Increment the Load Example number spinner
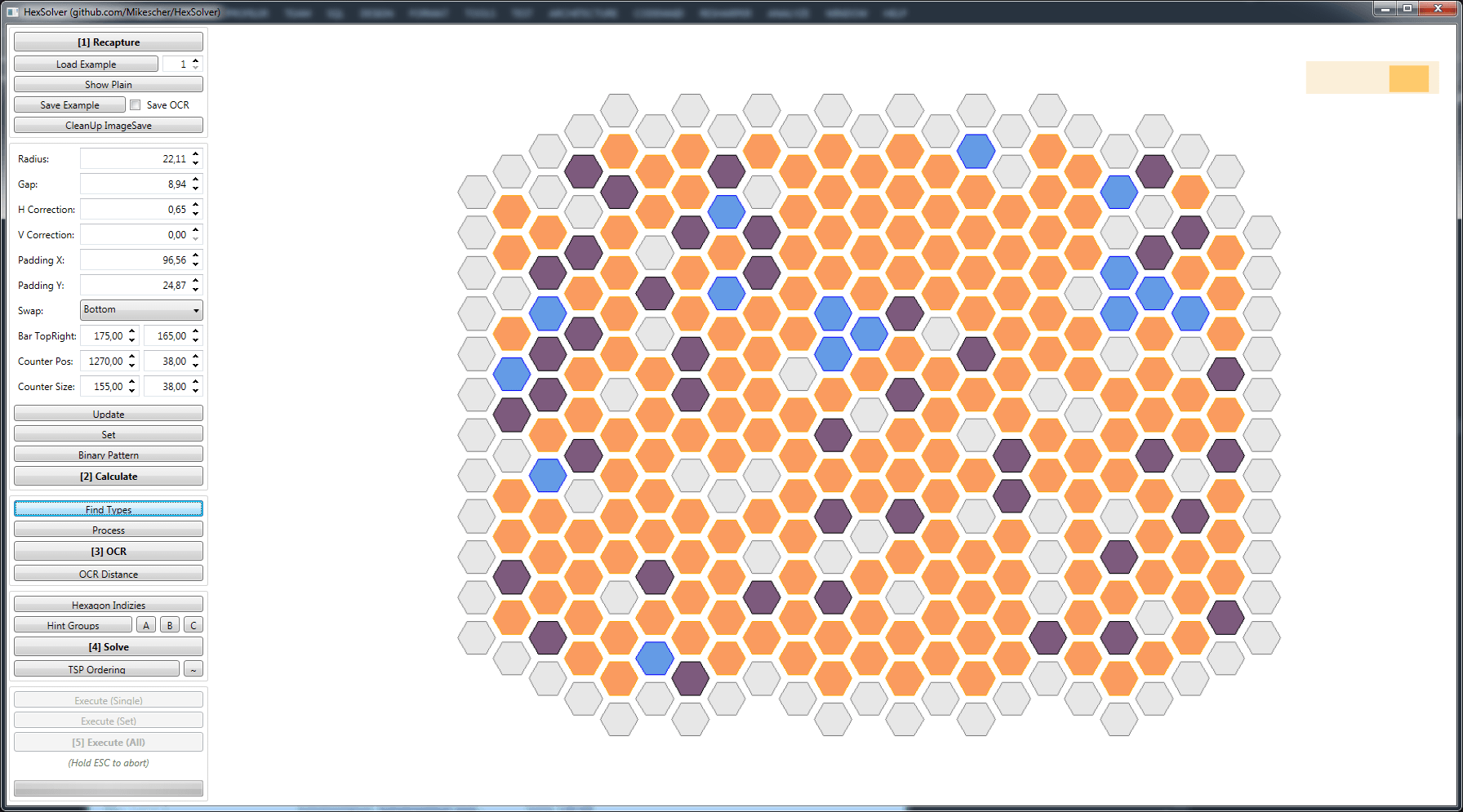This screenshot has width=1463, height=812. [x=196, y=60]
